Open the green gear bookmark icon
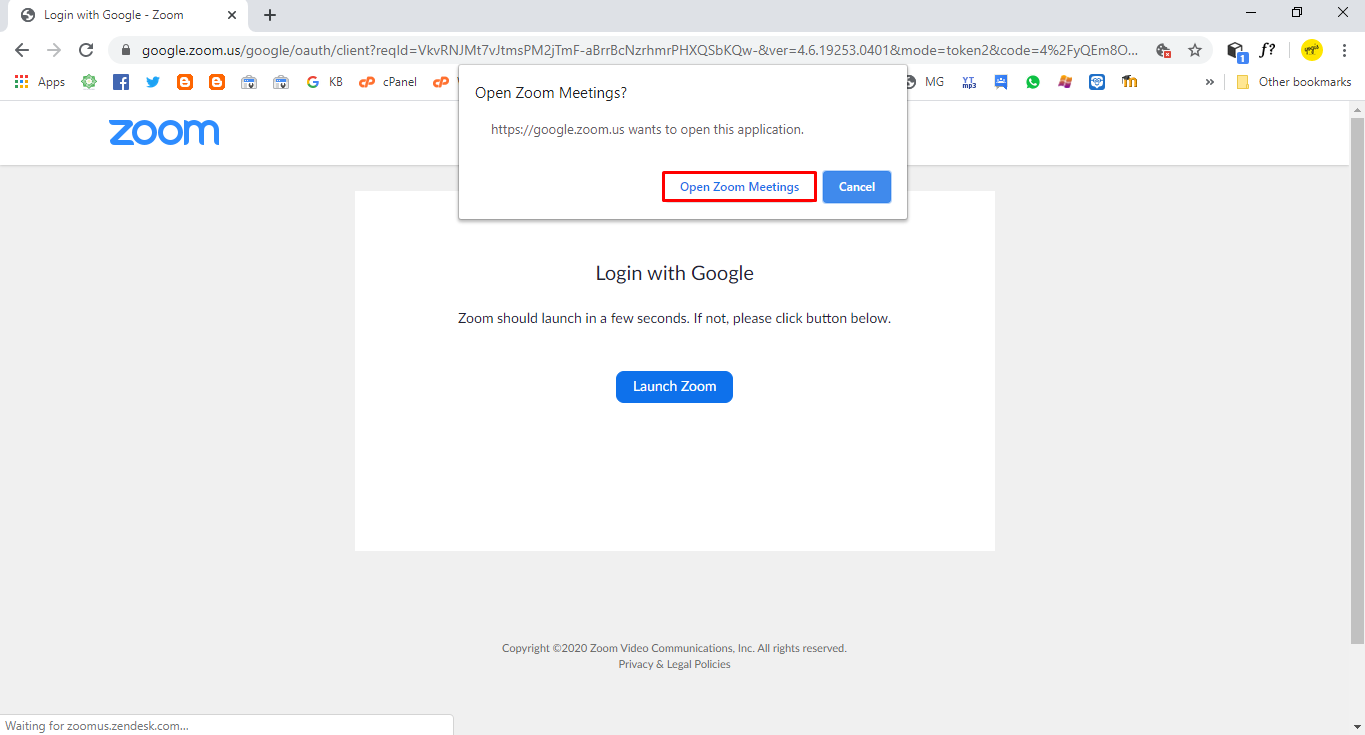 click(89, 82)
